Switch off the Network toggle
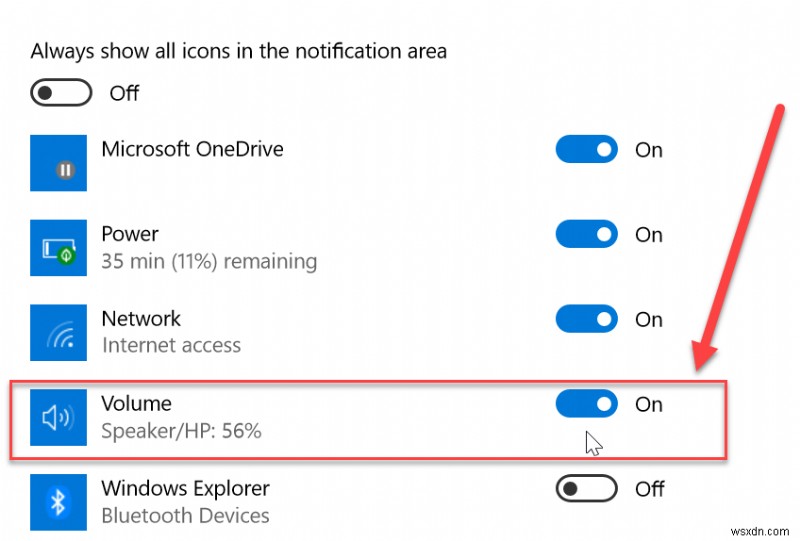This screenshot has height=541, width=800. pos(587,320)
